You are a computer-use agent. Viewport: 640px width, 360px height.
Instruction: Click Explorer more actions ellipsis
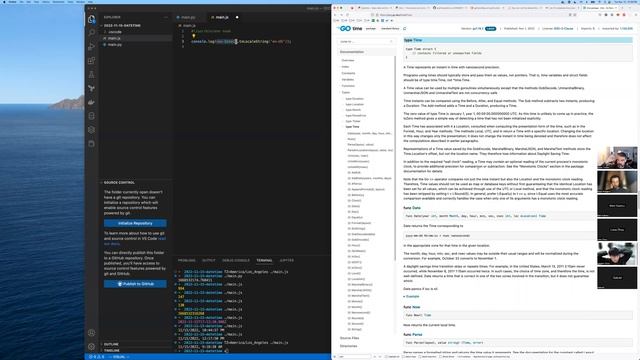pyautogui.click(x=166, y=17)
